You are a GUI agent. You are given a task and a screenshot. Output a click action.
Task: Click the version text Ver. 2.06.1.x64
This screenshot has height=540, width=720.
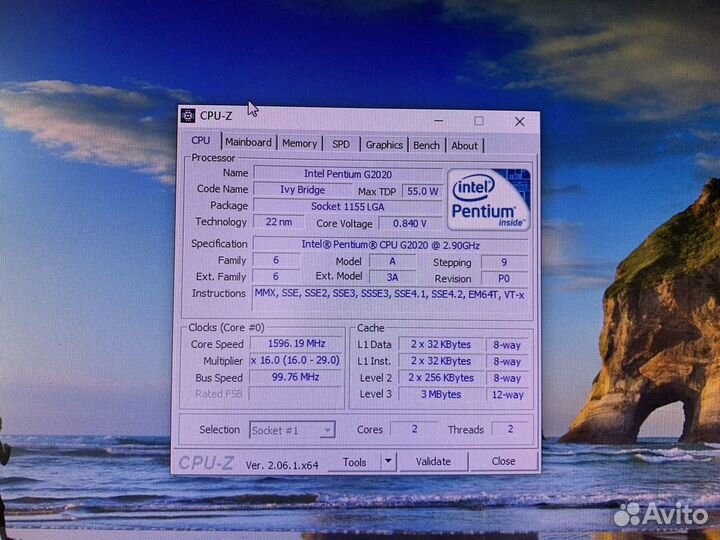282,465
